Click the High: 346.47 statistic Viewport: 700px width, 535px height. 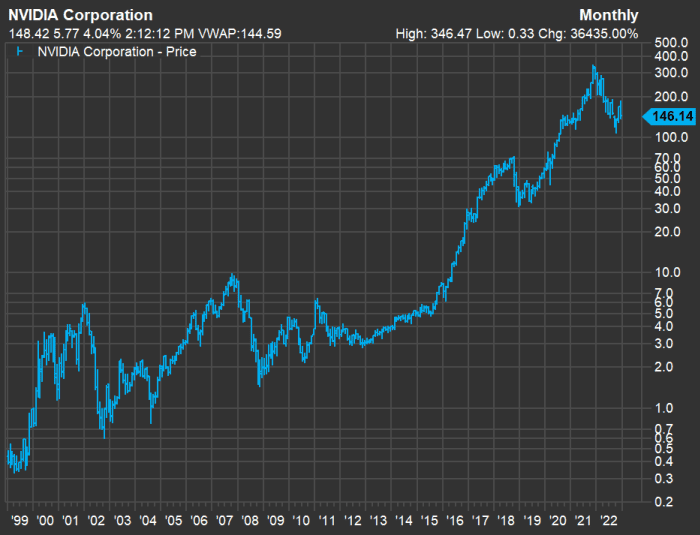coord(433,33)
